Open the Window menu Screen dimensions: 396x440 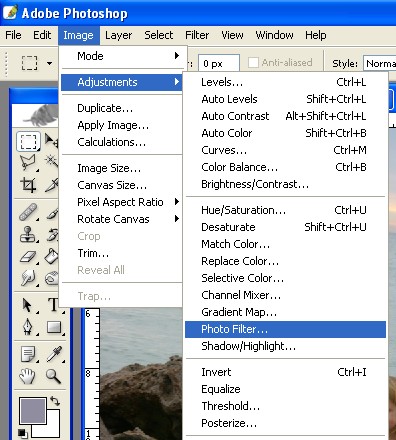pyautogui.click(x=274, y=35)
